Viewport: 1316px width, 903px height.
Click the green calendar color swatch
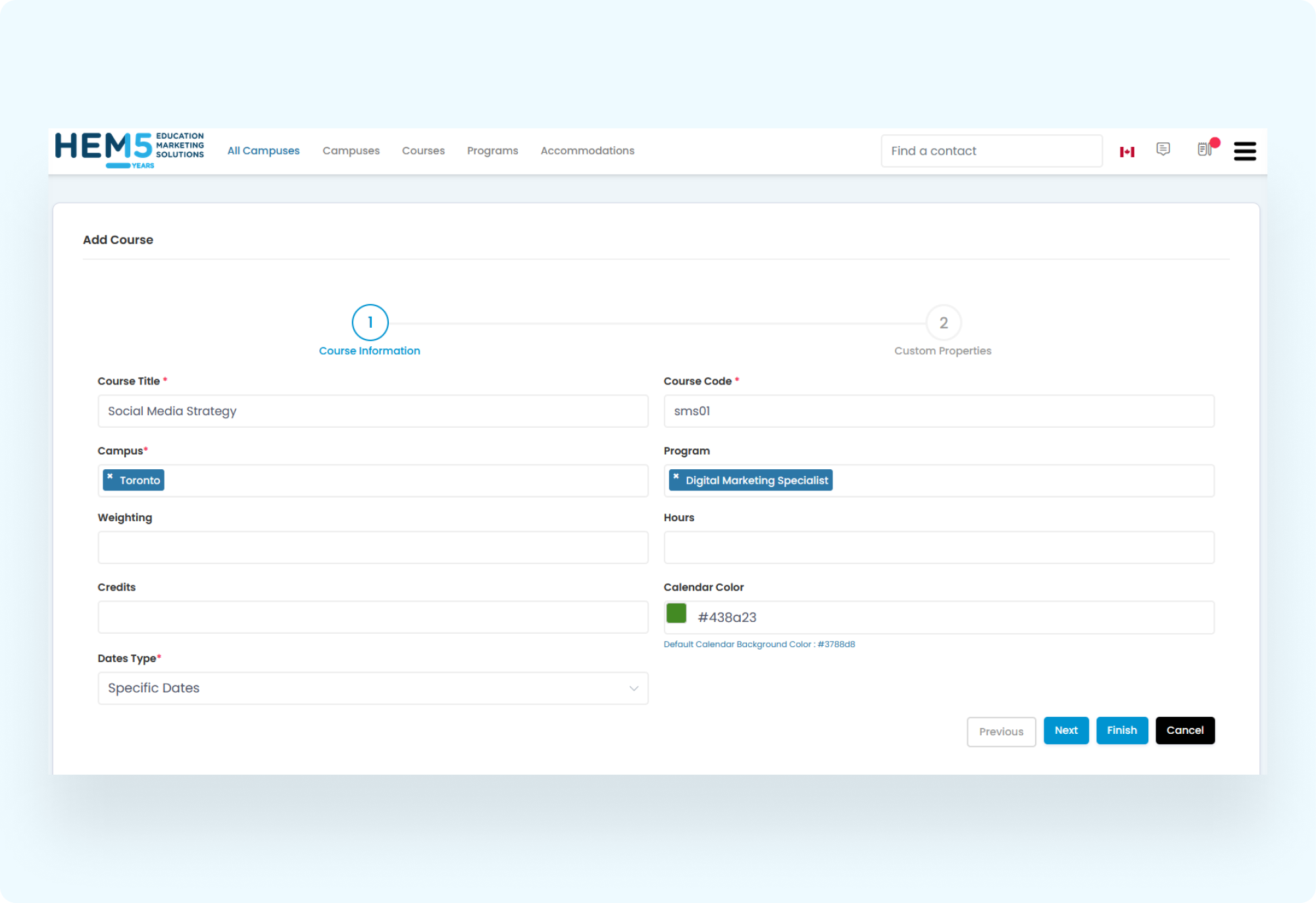pos(676,613)
